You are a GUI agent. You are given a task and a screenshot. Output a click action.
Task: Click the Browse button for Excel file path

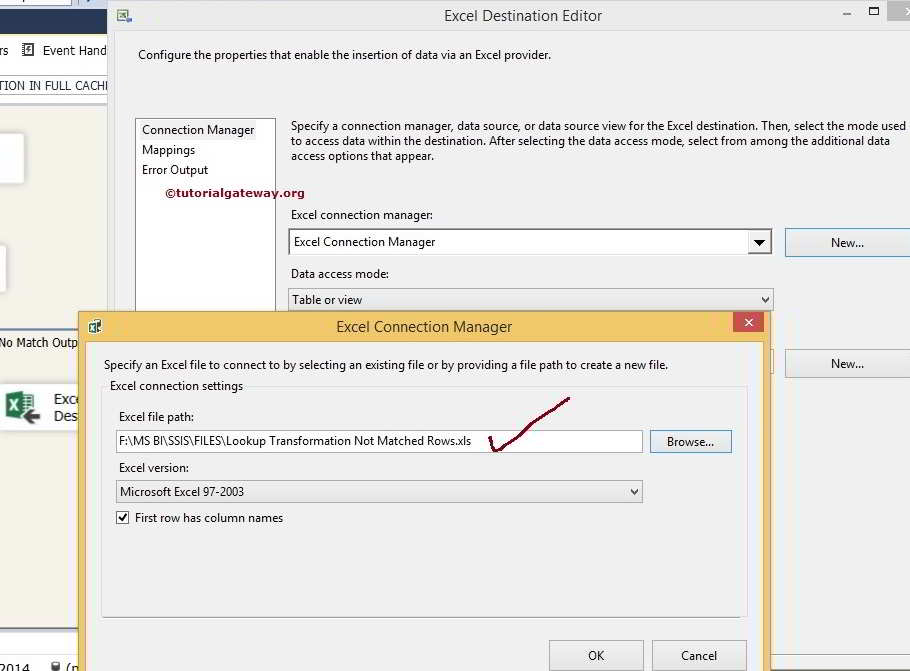pyautogui.click(x=690, y=441)
